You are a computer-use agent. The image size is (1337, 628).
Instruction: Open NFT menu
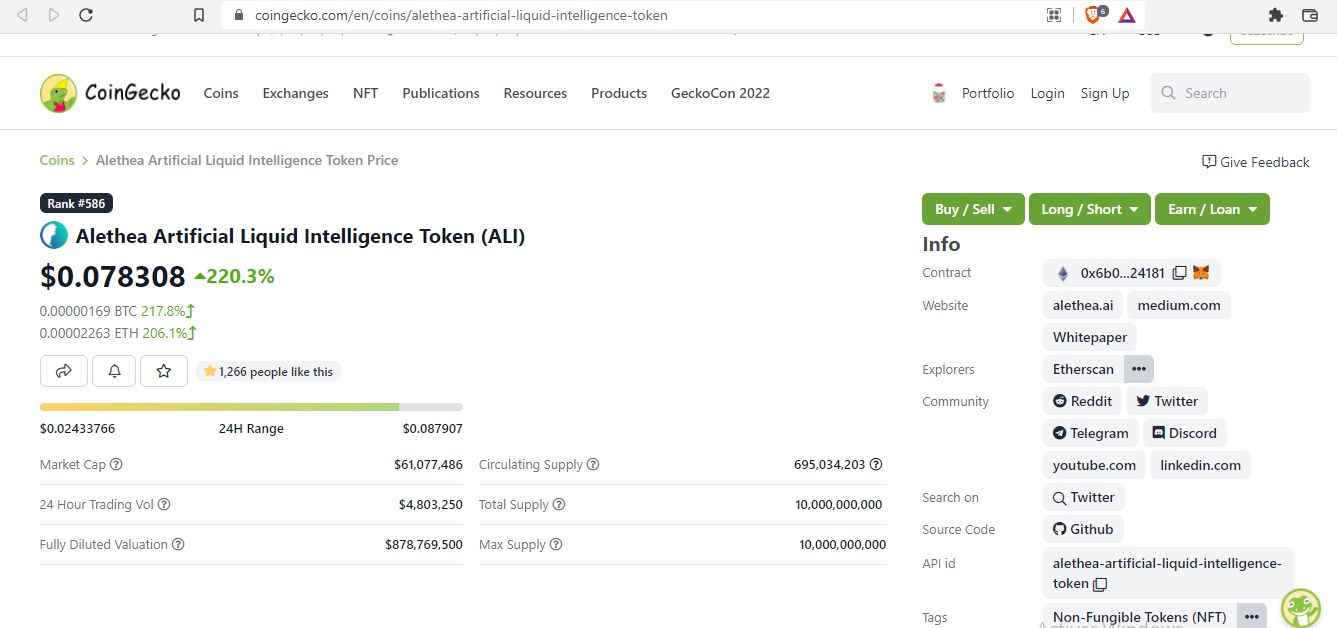pyautogui.click(x=365, y=93)
